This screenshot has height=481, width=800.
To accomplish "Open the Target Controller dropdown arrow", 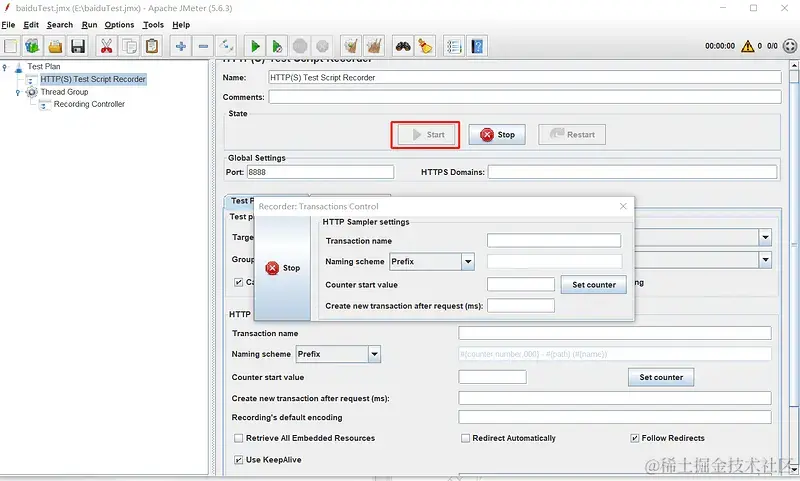I will (x=765, y=237).
